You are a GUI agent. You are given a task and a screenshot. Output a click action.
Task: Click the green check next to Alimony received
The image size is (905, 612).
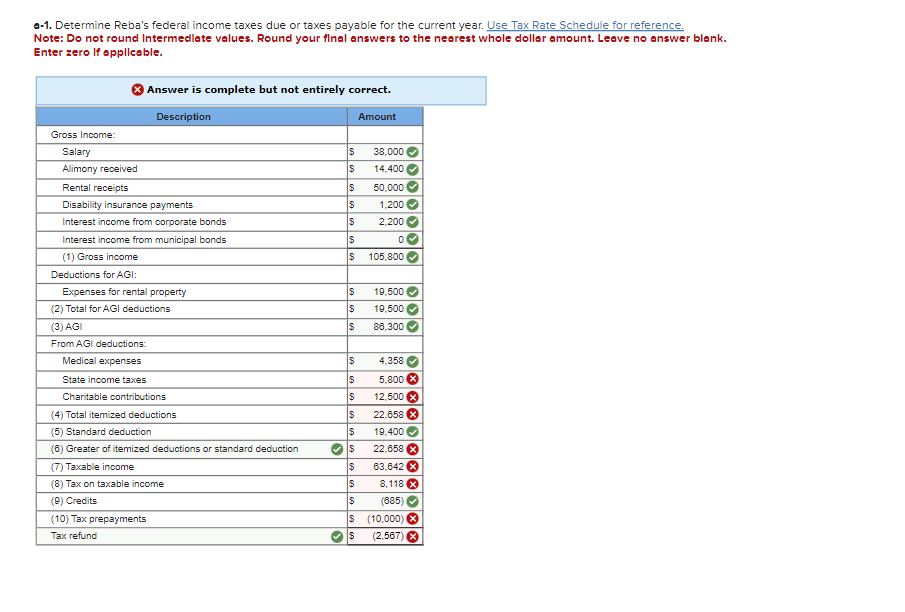(x=414, y=169)
